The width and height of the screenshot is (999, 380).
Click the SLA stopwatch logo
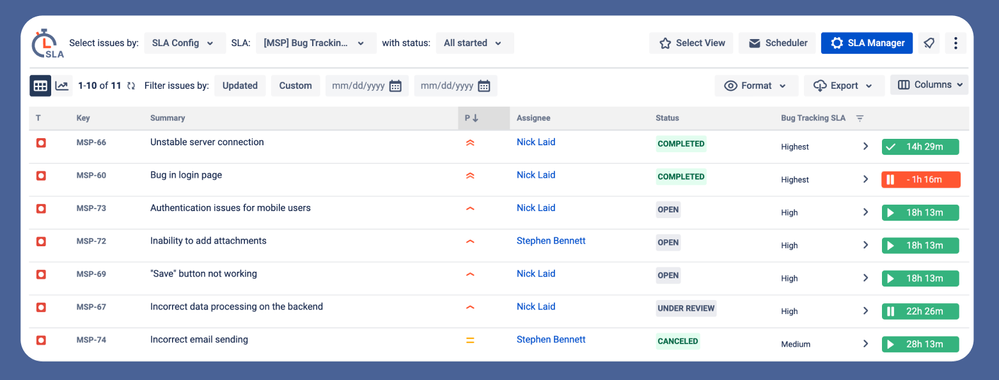47,43
